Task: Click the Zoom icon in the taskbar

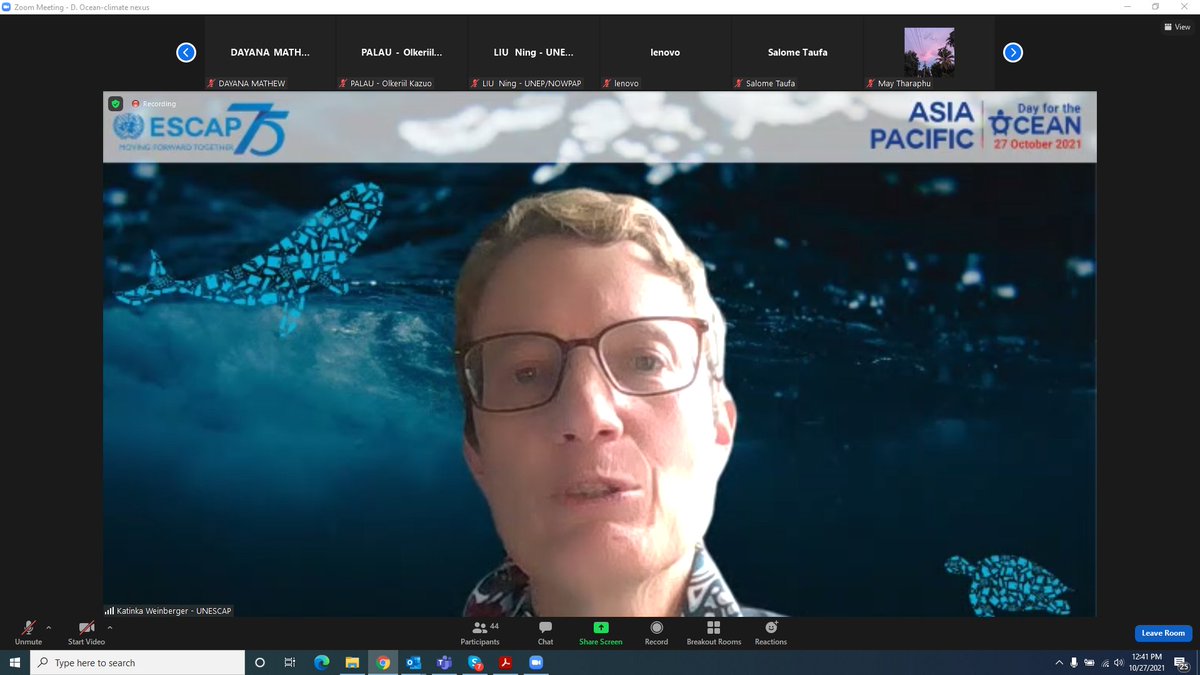Action: point(535,662)
